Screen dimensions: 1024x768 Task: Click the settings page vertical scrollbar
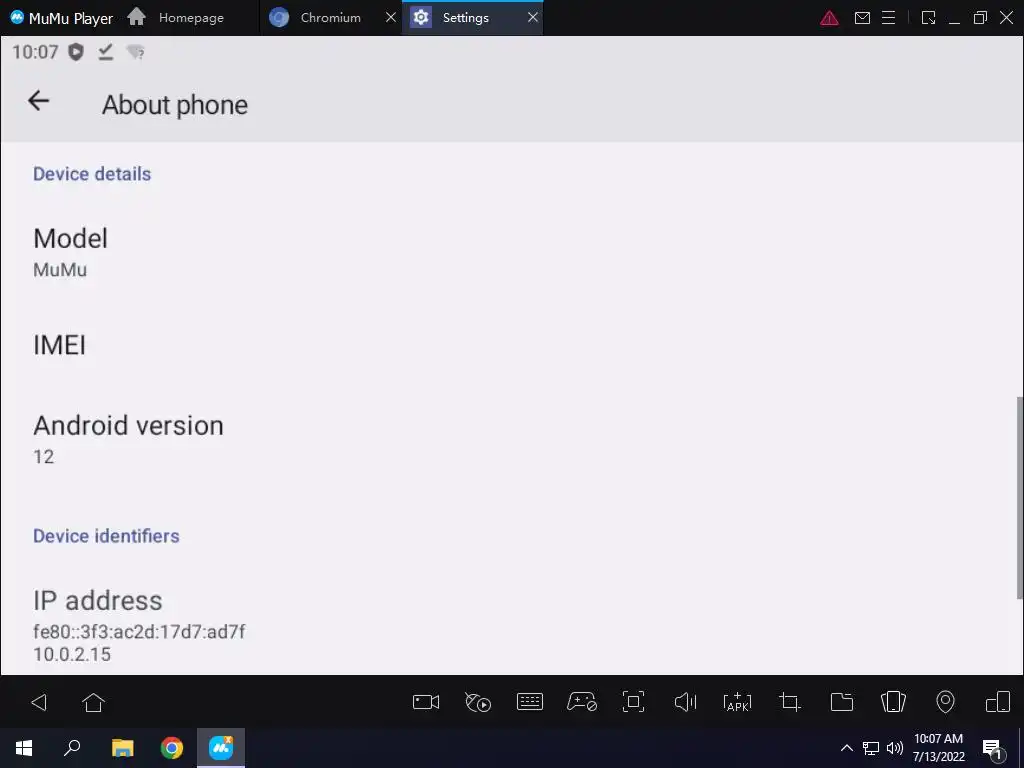coord(1019,496)
